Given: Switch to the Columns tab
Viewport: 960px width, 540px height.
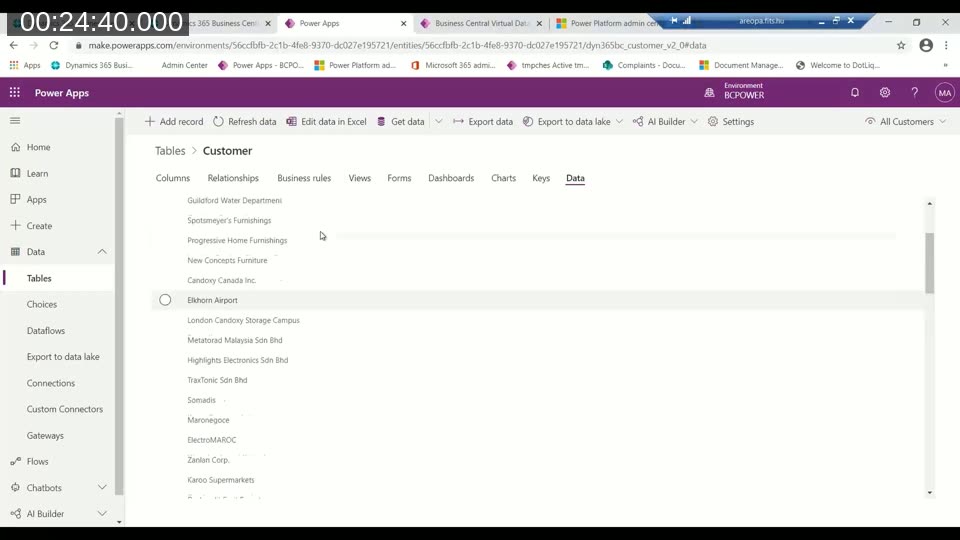Looking at the screenshot, I should [173, 178].
